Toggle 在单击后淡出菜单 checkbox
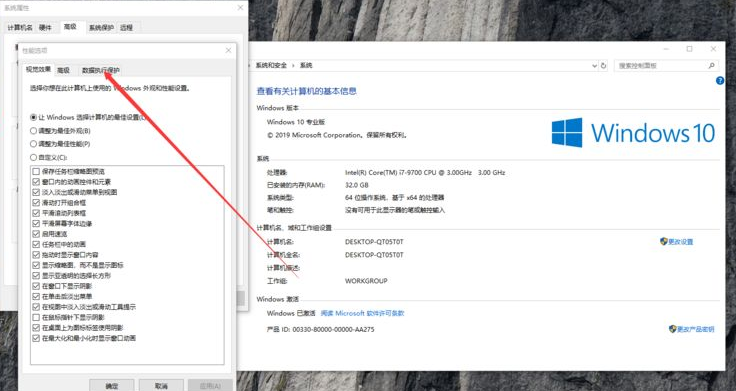This screenshot has height=391, width=736. point(36,296)
